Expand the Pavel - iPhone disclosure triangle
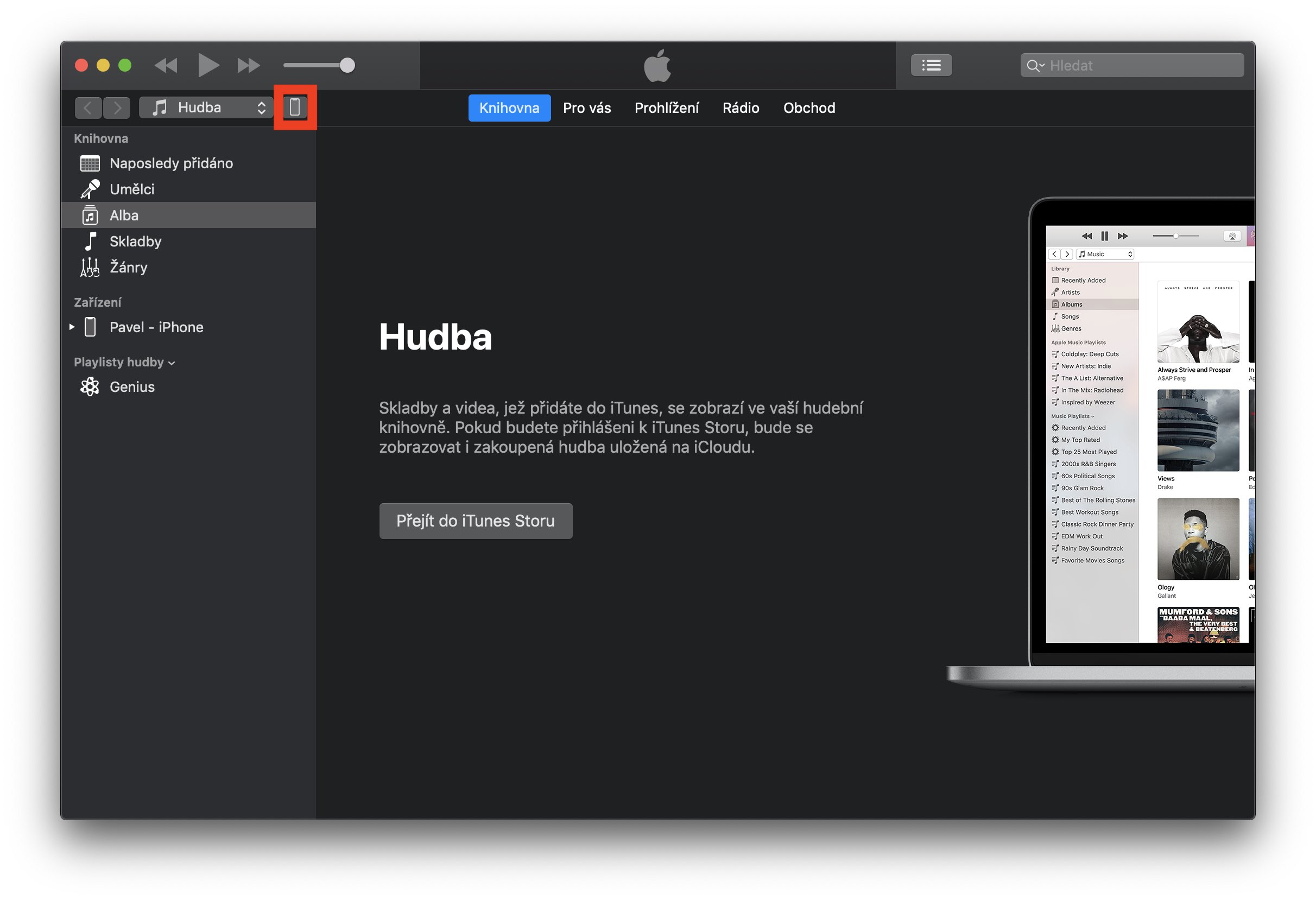This screenshot has height=900, width=1316. pos(72,327)
